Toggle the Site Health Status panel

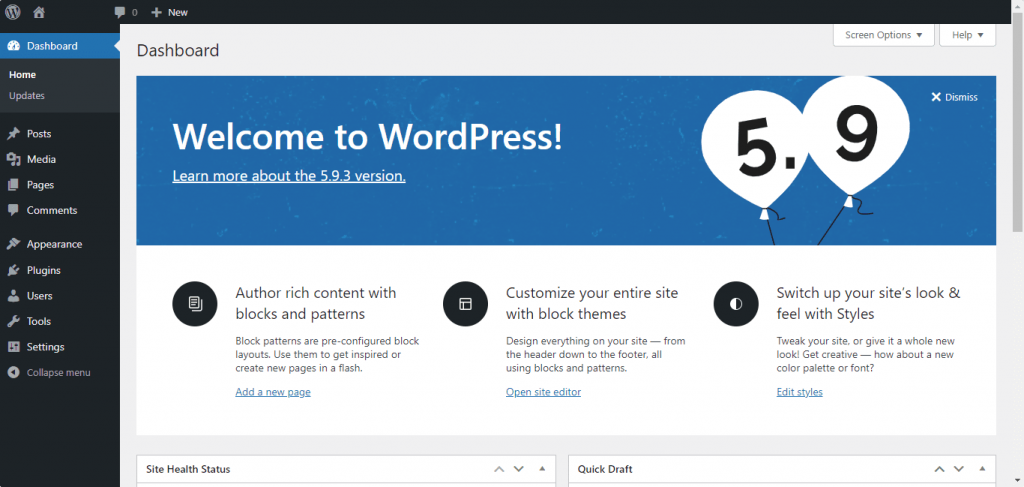click(x=541, y=469)
